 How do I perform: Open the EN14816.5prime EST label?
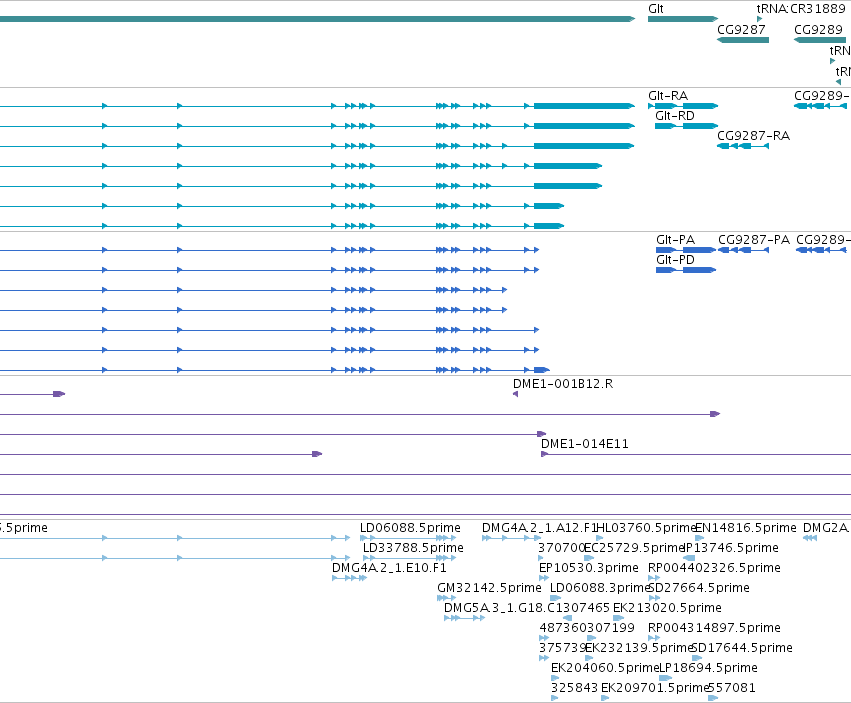(x=746, y=528)
